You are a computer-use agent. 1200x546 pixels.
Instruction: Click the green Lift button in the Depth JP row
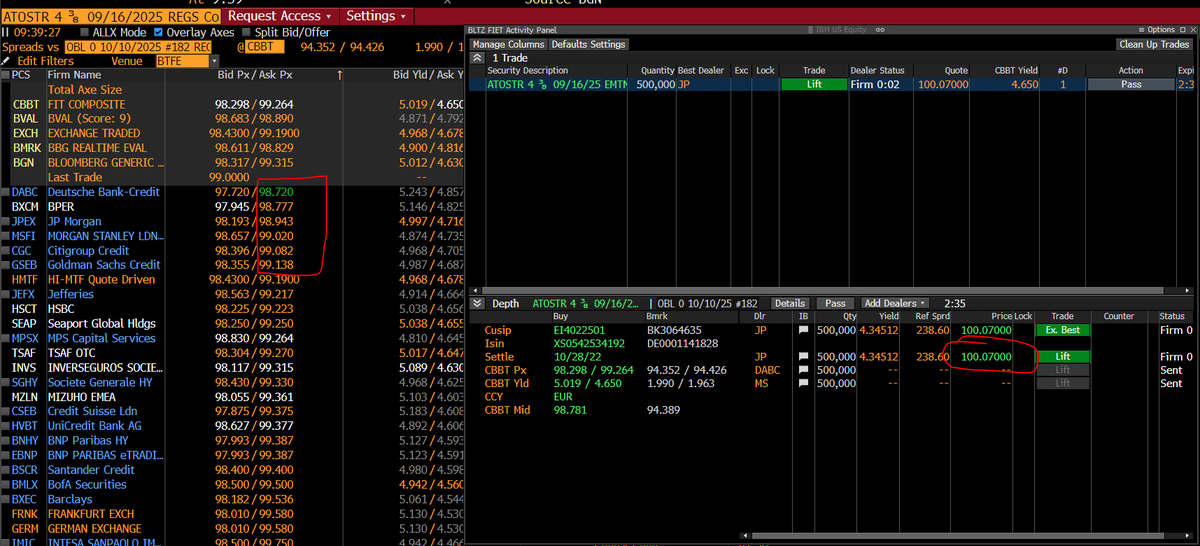tap(1062, 357)
